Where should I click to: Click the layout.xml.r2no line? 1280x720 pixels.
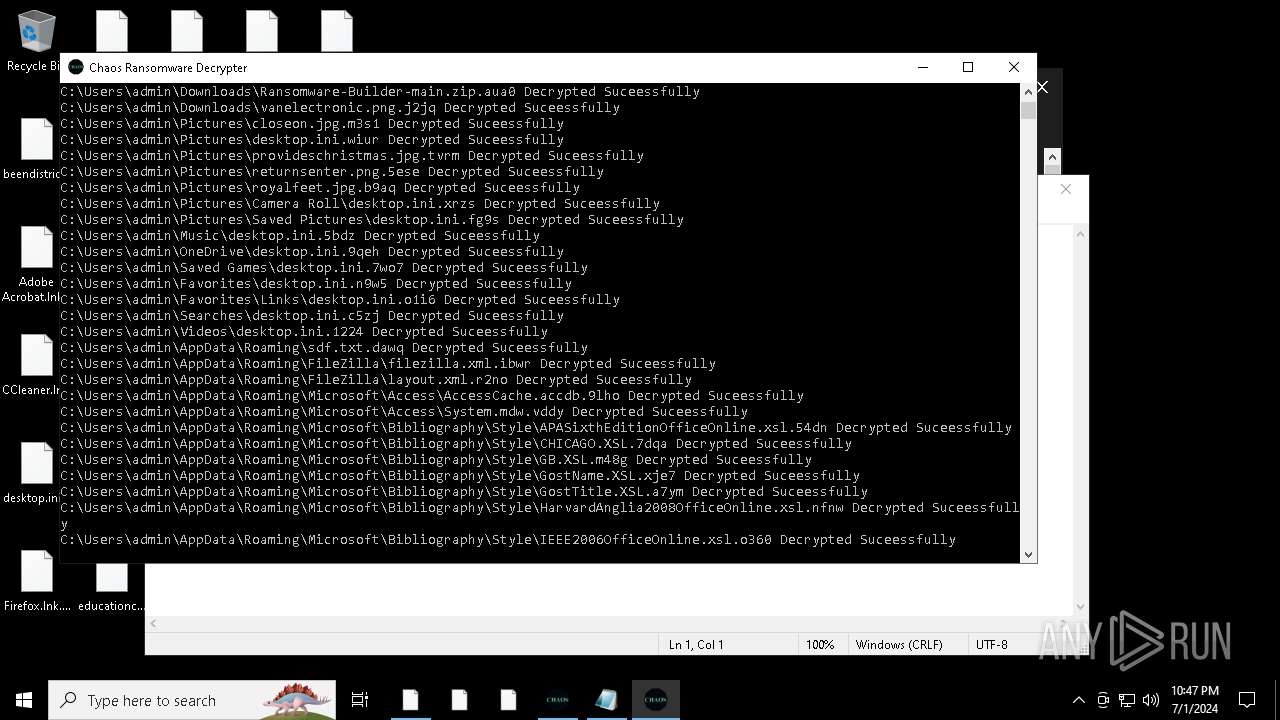click(x=376, y=379)
